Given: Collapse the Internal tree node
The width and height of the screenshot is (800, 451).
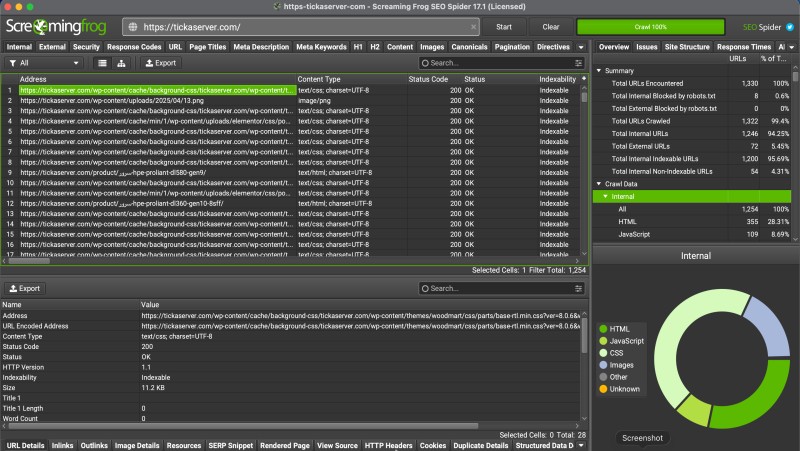Looking at the screenshot, I should click(606, 196).
